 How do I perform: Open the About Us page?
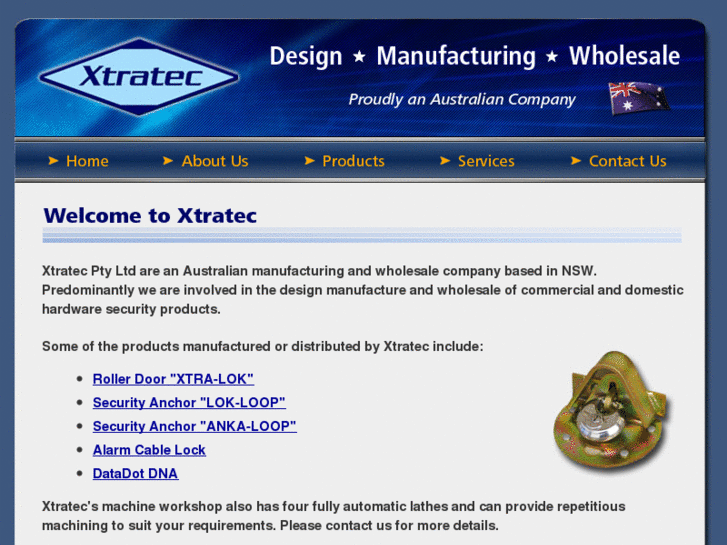click(x=215, y=161)
